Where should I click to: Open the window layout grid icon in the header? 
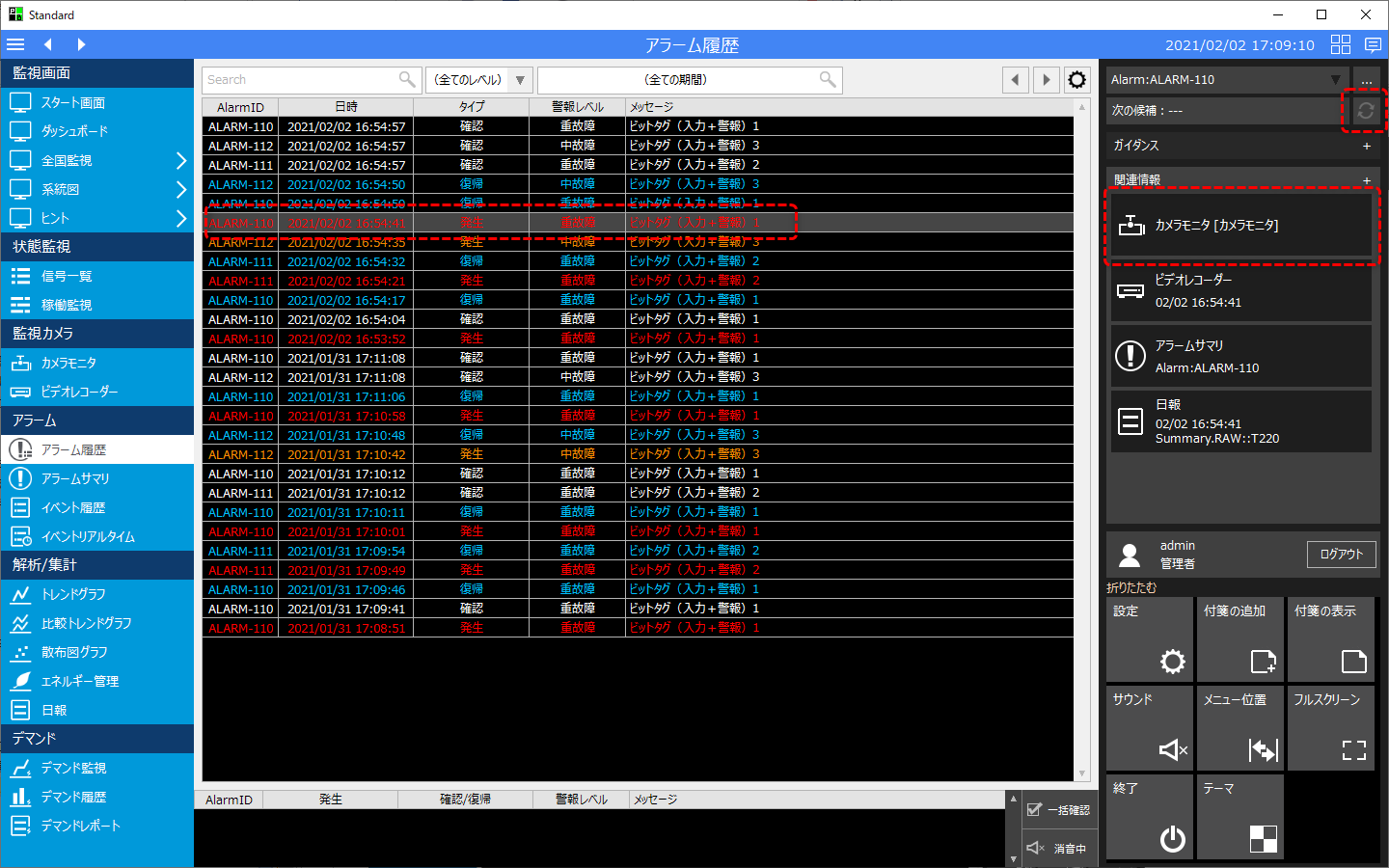tap(1340, 44)
